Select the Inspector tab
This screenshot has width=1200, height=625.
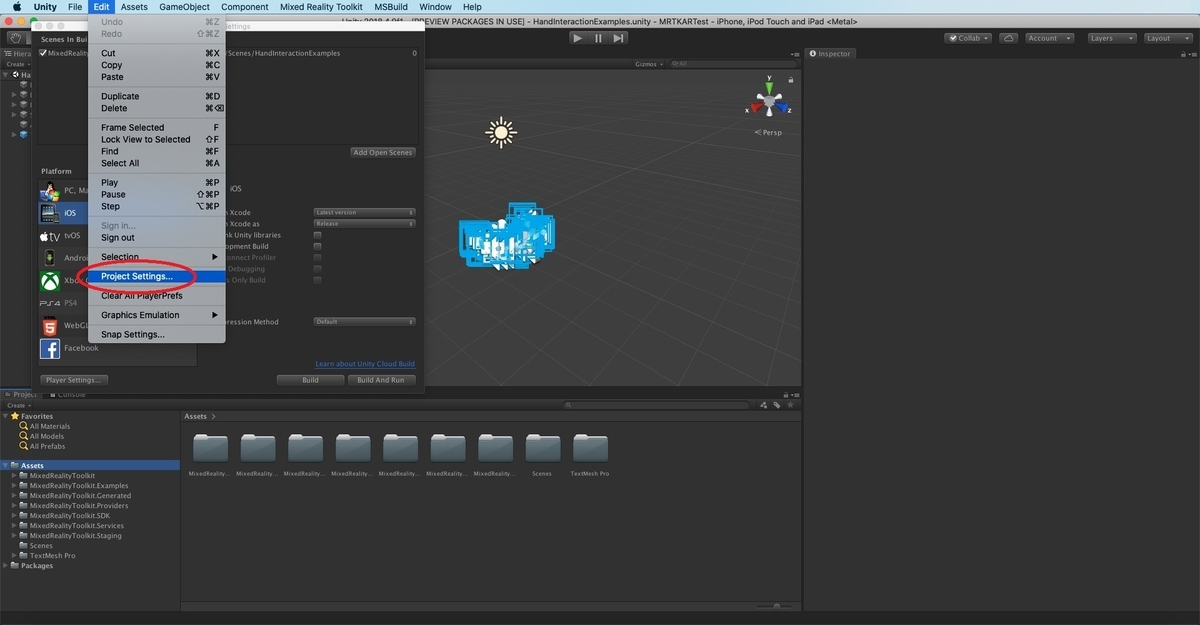(x=830, y=54)
